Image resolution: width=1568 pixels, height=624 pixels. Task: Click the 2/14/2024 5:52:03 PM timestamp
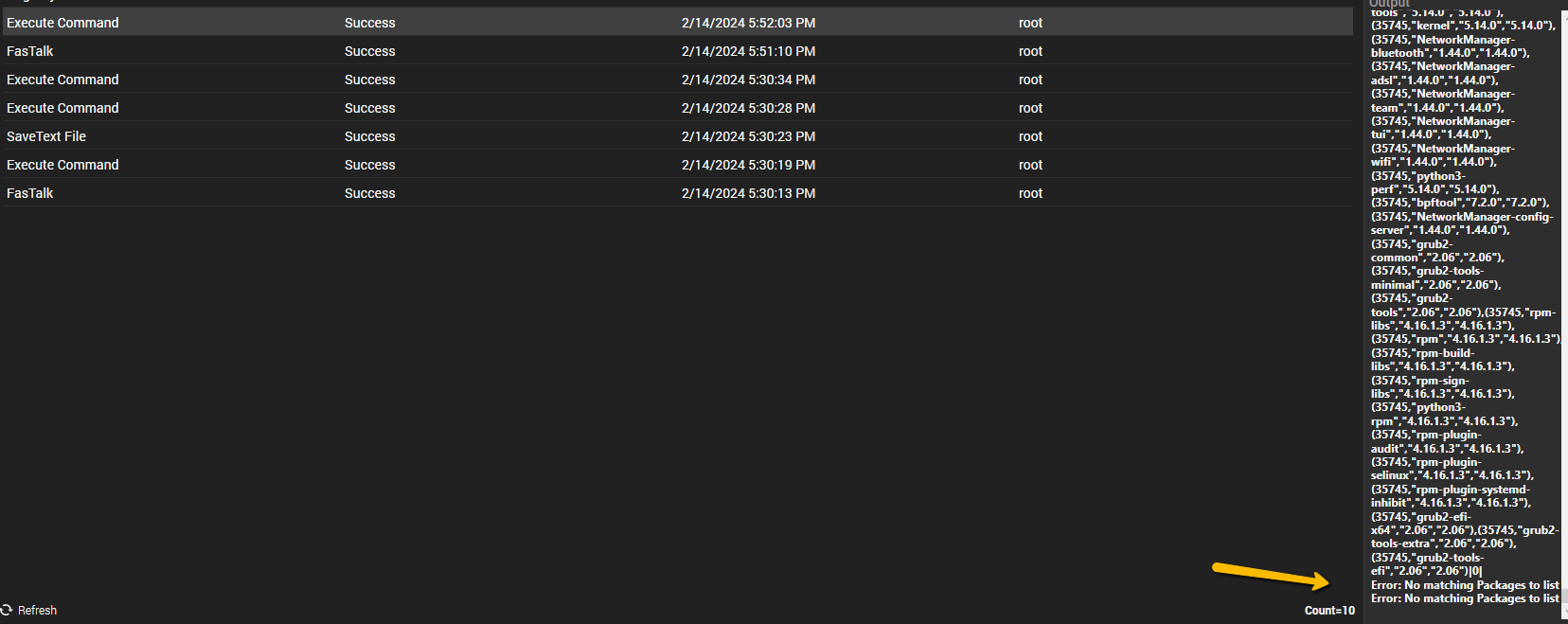(x=748, y=23)
